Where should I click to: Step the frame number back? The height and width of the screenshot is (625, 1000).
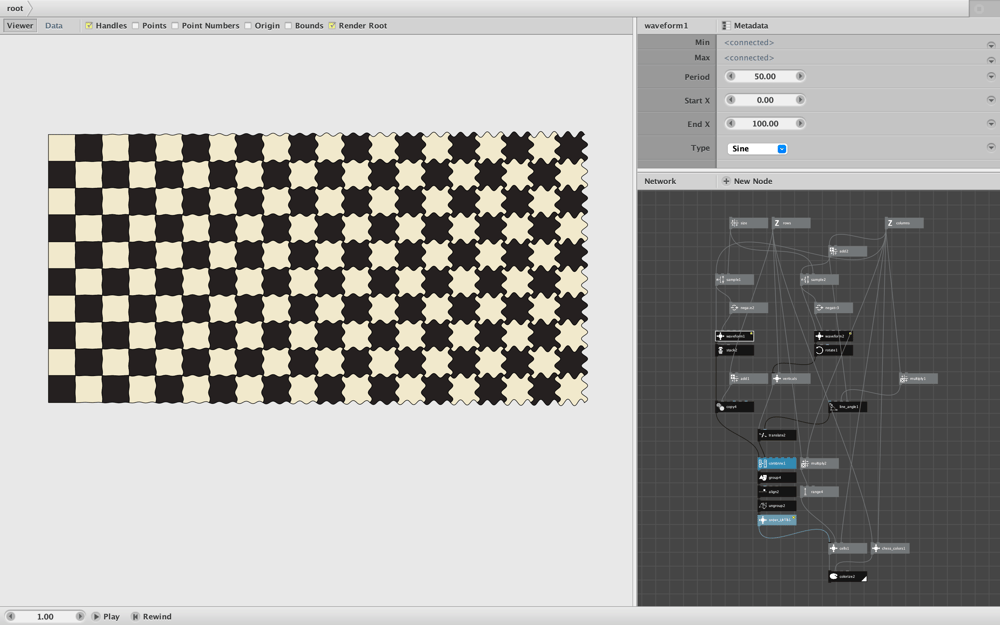pyautogui.click(x=10, y=617)
